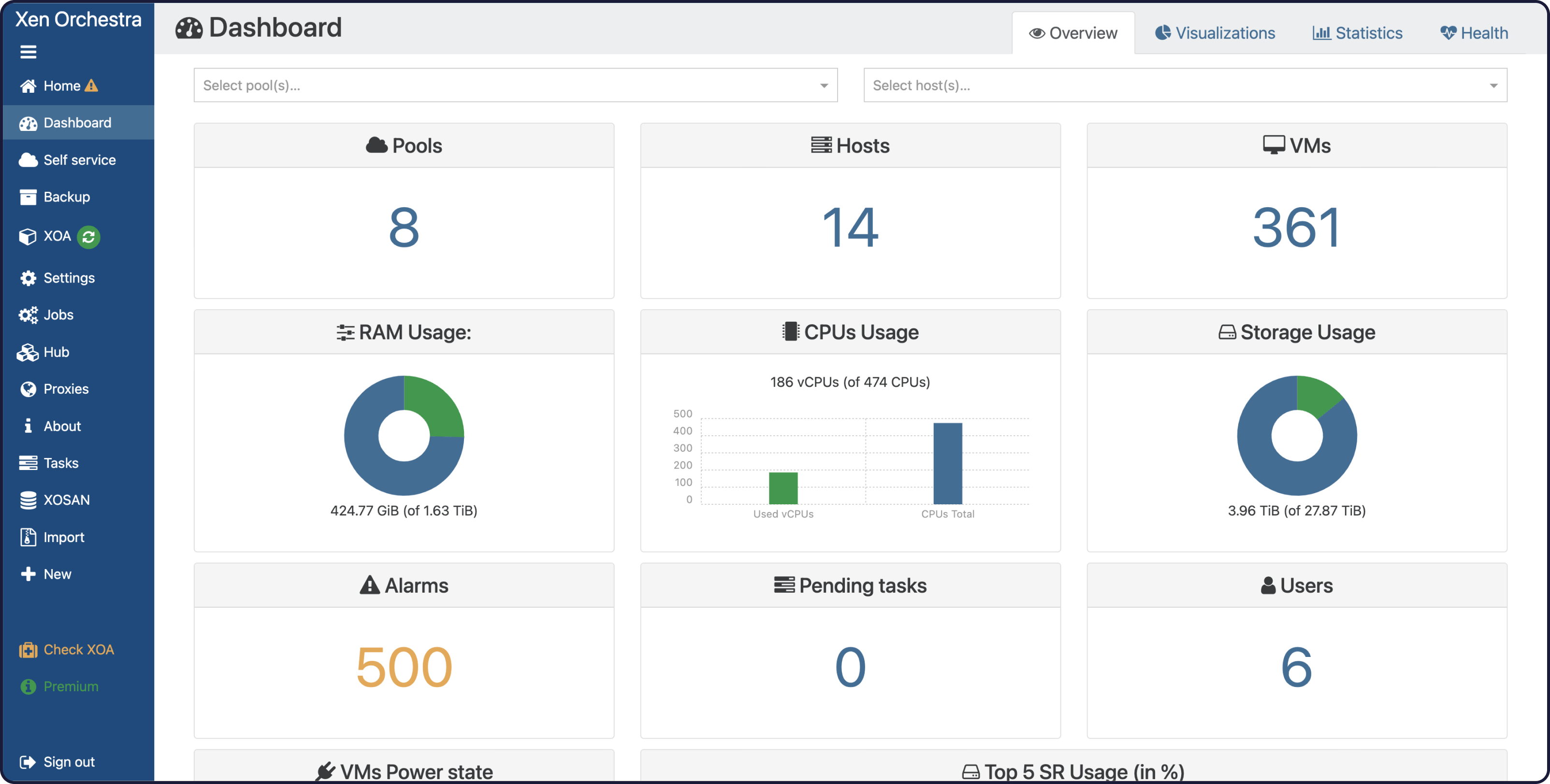
Task: Click the Users count 6
Action: [1297, 668]
